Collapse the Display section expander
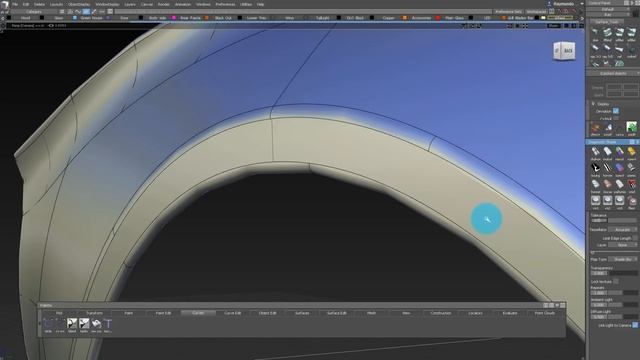The height and width of the screenshot is (360, 640). (x=593, y=104)
